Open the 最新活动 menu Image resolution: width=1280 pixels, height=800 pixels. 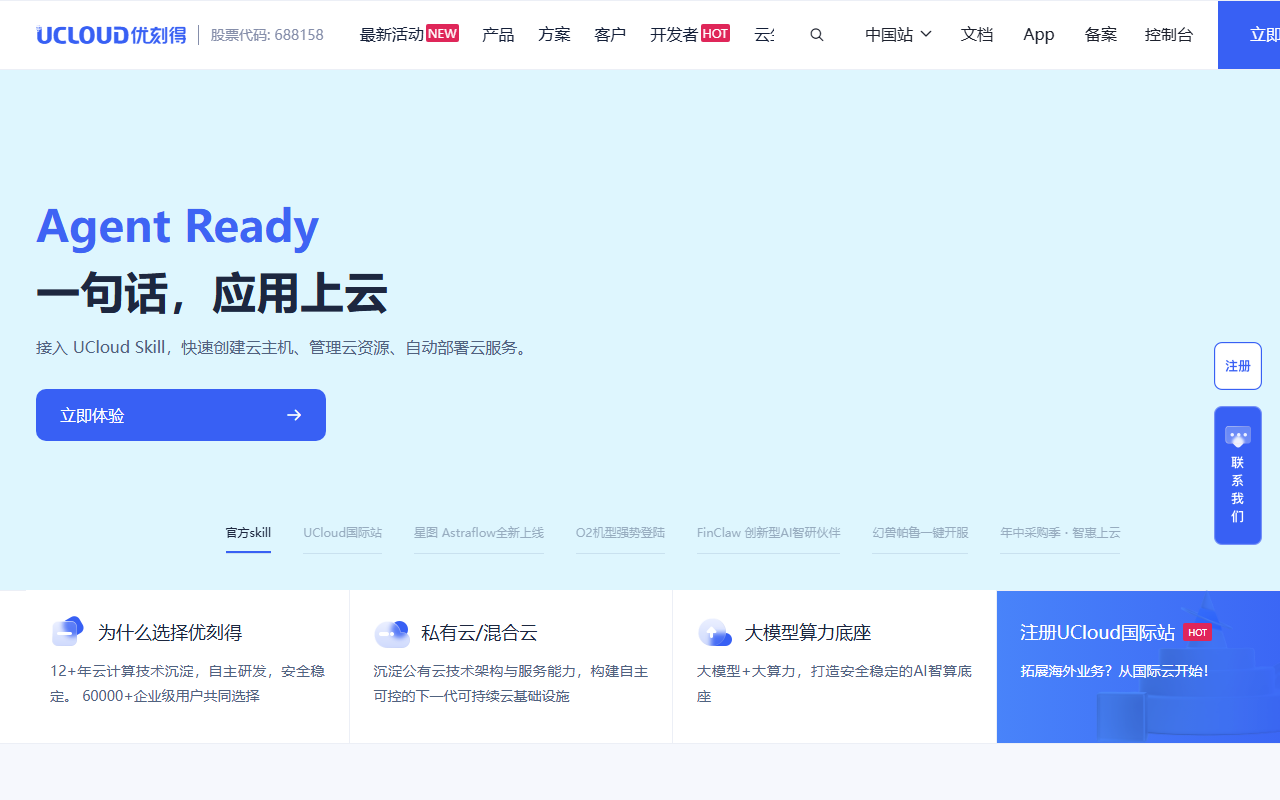(391, 35)
